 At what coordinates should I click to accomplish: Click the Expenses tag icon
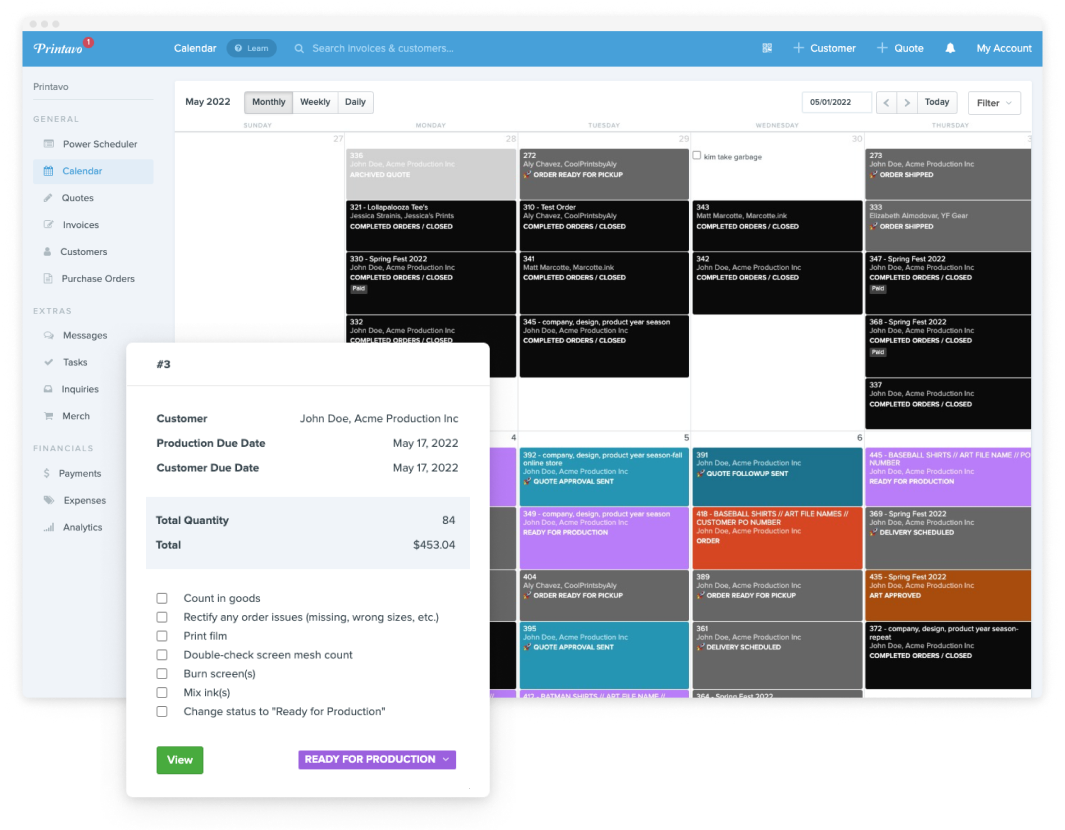tap(49, 500)
